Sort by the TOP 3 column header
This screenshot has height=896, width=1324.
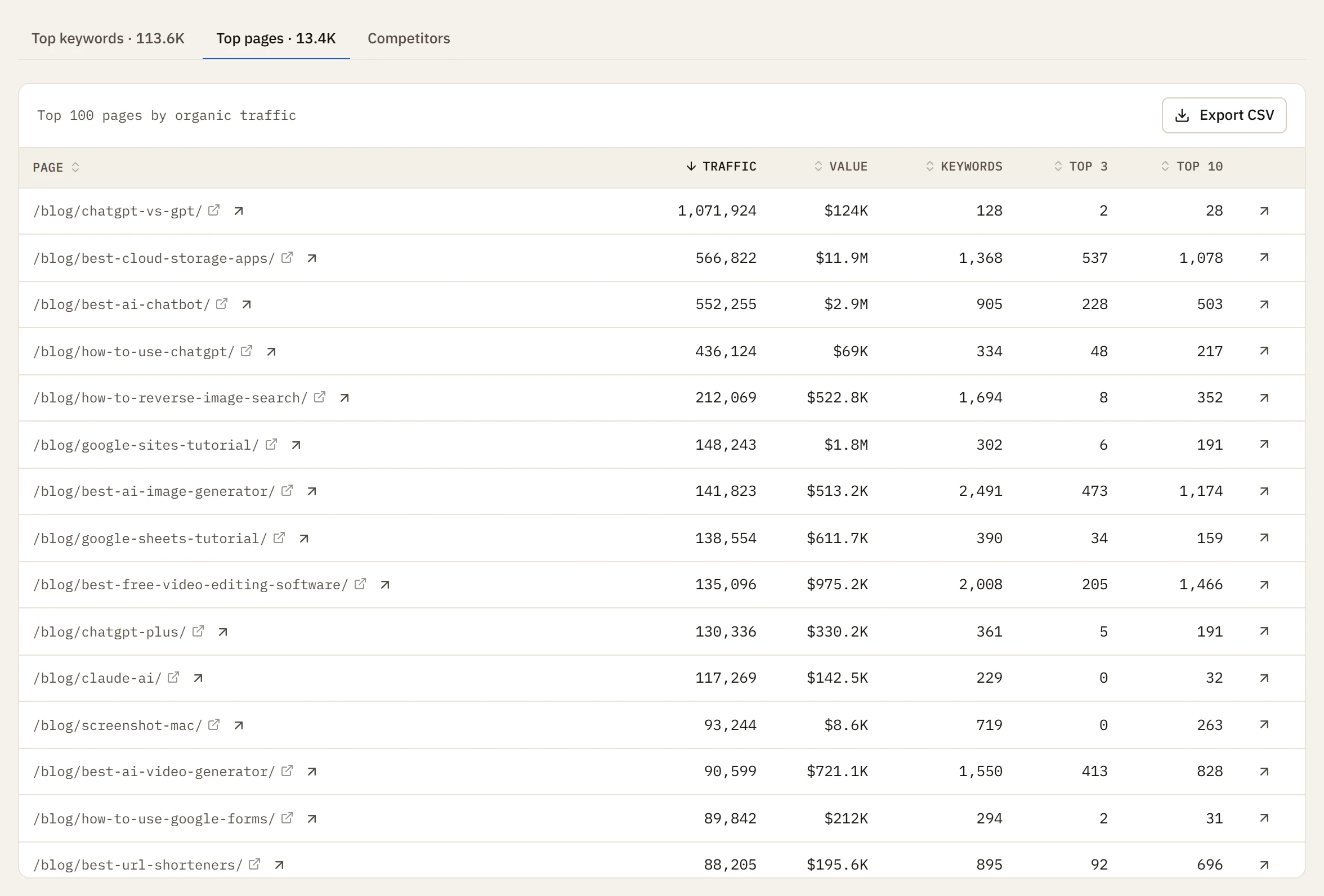tap(1080, 167)
